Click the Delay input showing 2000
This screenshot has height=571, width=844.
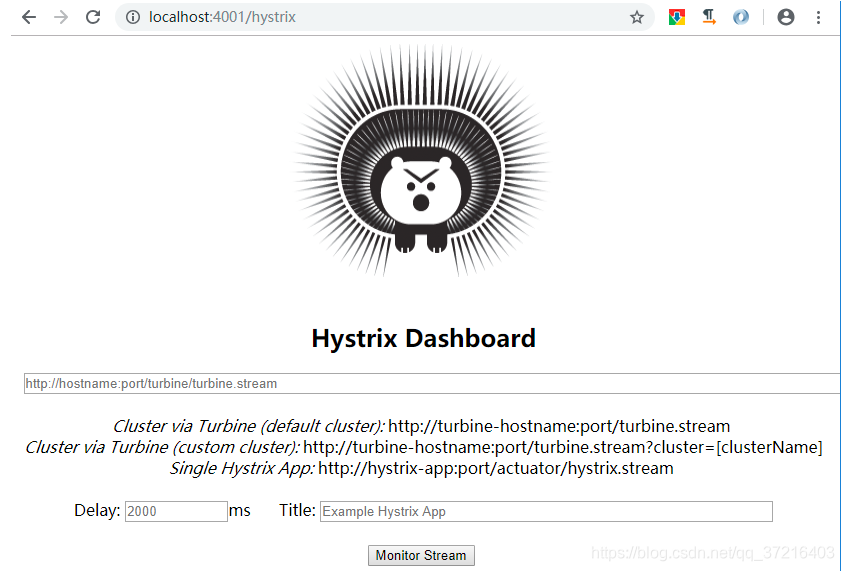pyautogui.click(x=176, y=511)
